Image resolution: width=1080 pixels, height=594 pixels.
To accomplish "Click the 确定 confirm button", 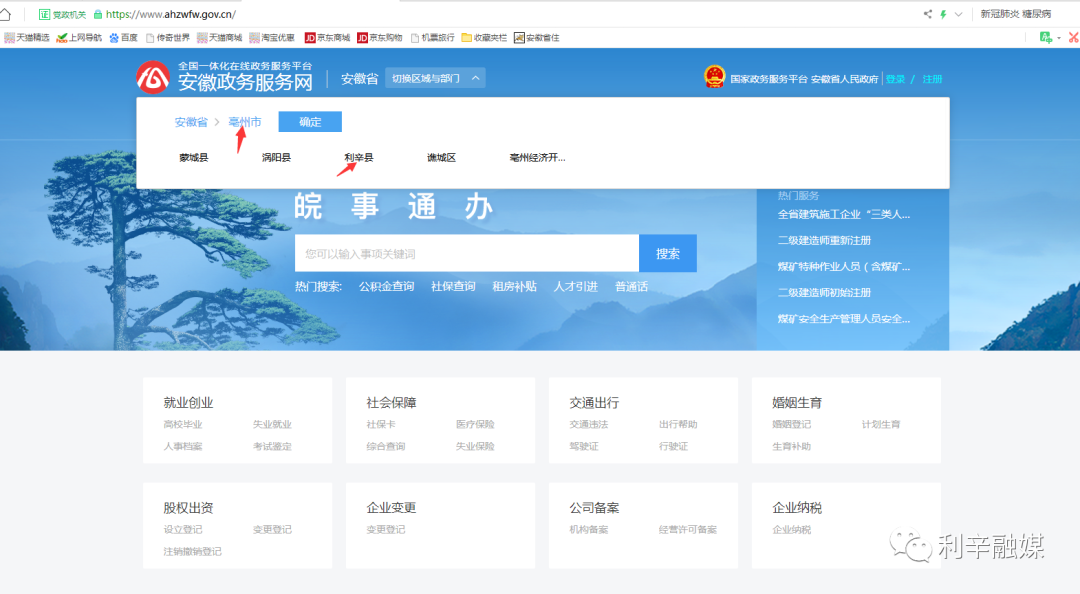I will click(310, 122).
